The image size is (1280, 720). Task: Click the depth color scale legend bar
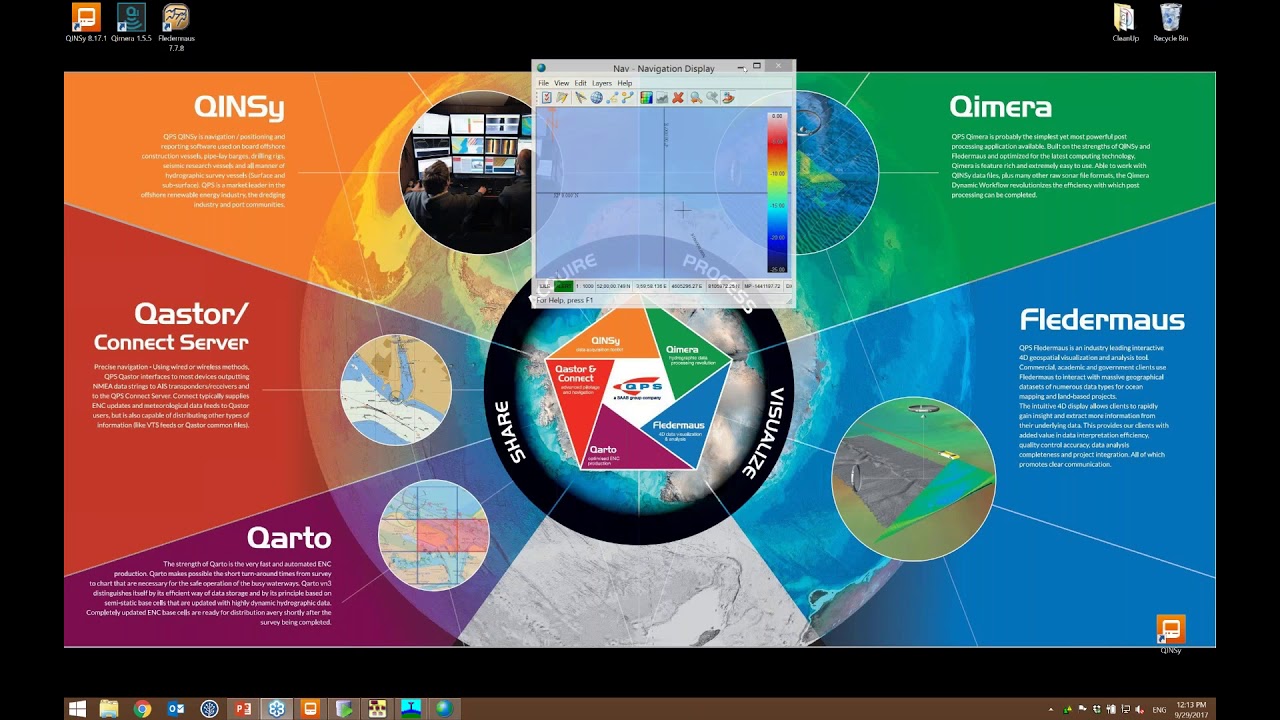coord(777,194)
